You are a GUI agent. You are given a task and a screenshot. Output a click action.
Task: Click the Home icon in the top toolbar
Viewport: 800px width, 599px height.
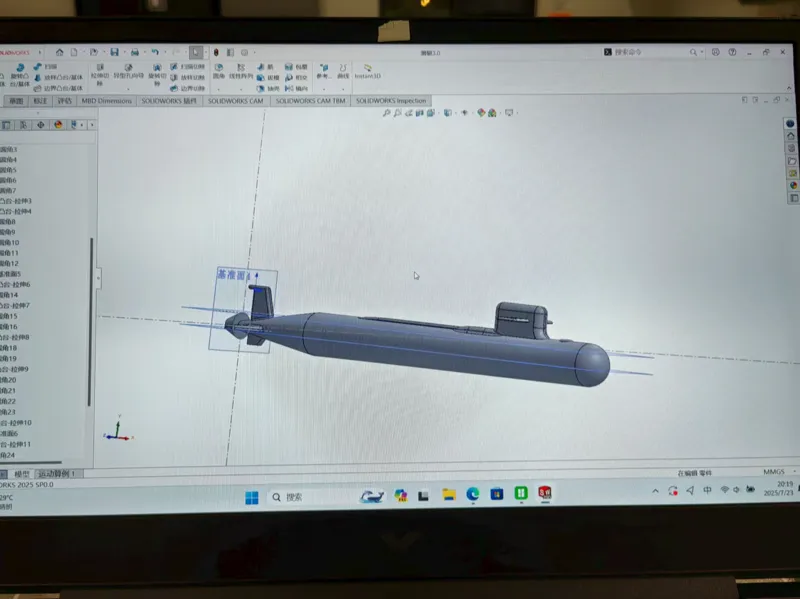click(x=60, y=52)
